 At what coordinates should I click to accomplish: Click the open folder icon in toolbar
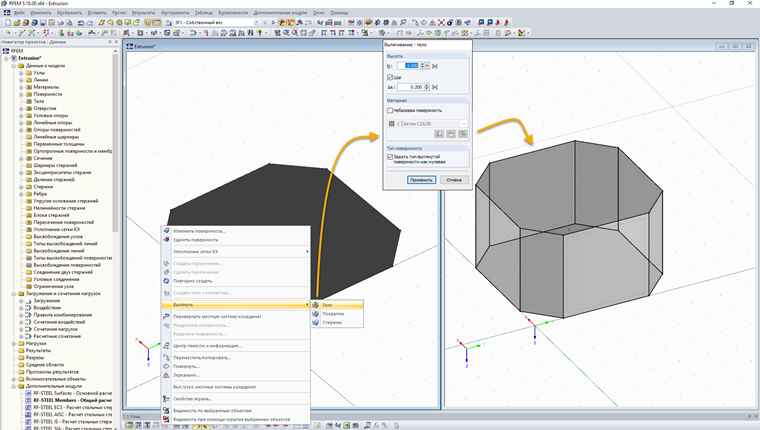tap(16, 22)
